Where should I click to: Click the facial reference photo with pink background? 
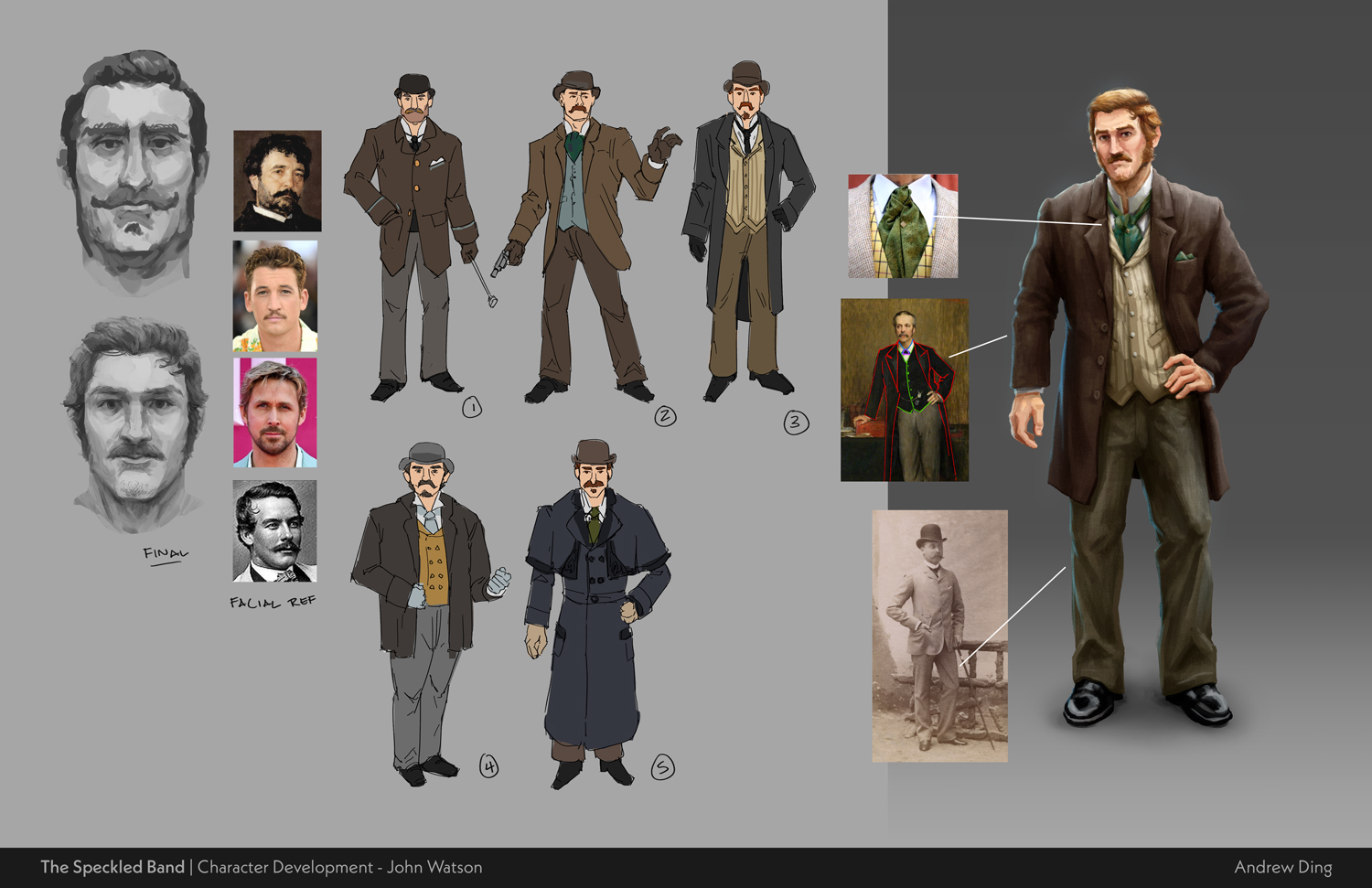tap(275, 412)
